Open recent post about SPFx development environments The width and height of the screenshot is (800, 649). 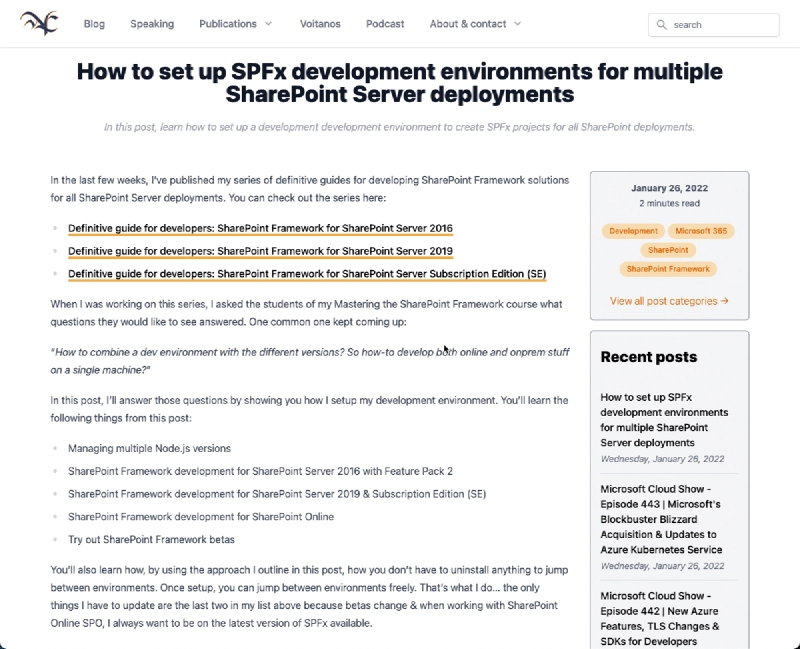point(664,419)
